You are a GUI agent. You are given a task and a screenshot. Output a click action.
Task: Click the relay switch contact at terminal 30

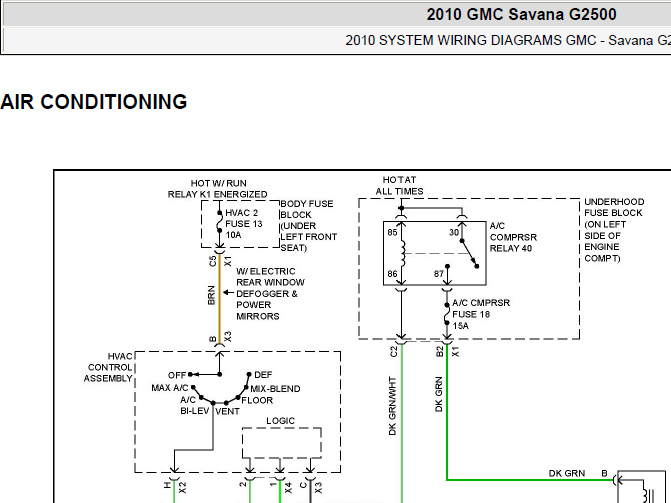[469, 253]
